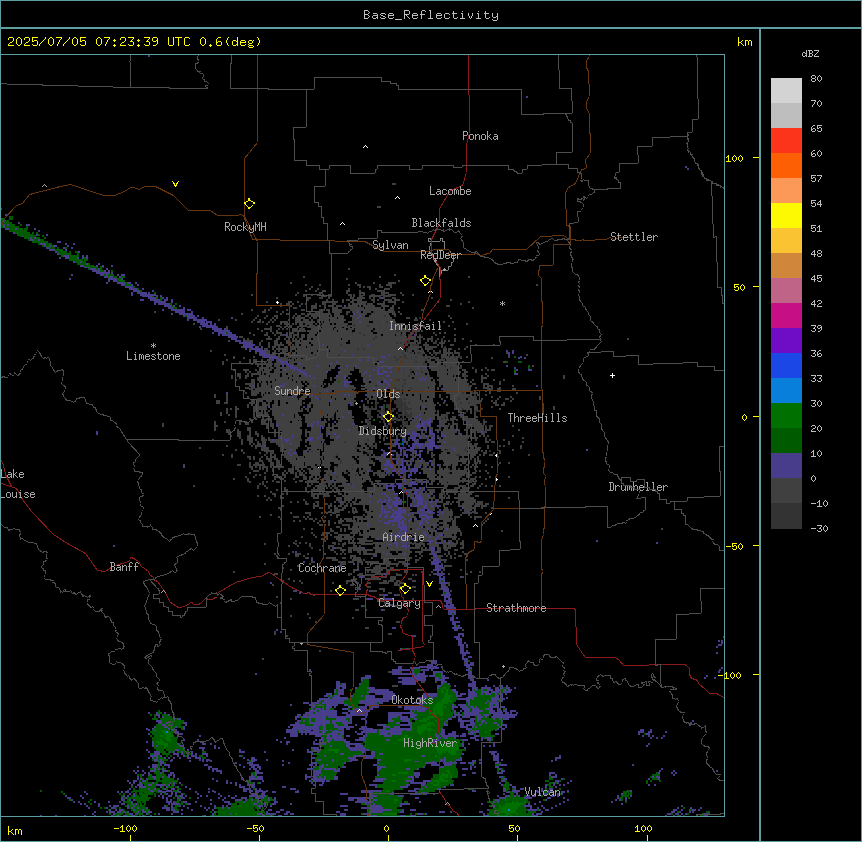Viewport: 862px width, 842px height.
Task: Click the Innisfail city label
Action: pos(416,326)
